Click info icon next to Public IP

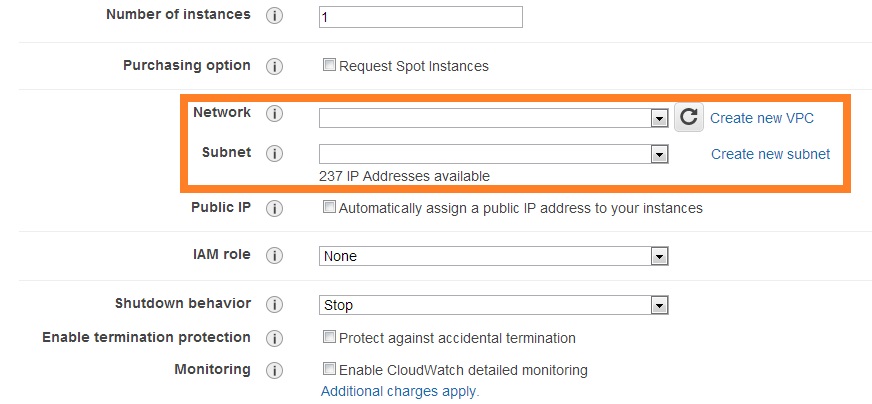274,209
